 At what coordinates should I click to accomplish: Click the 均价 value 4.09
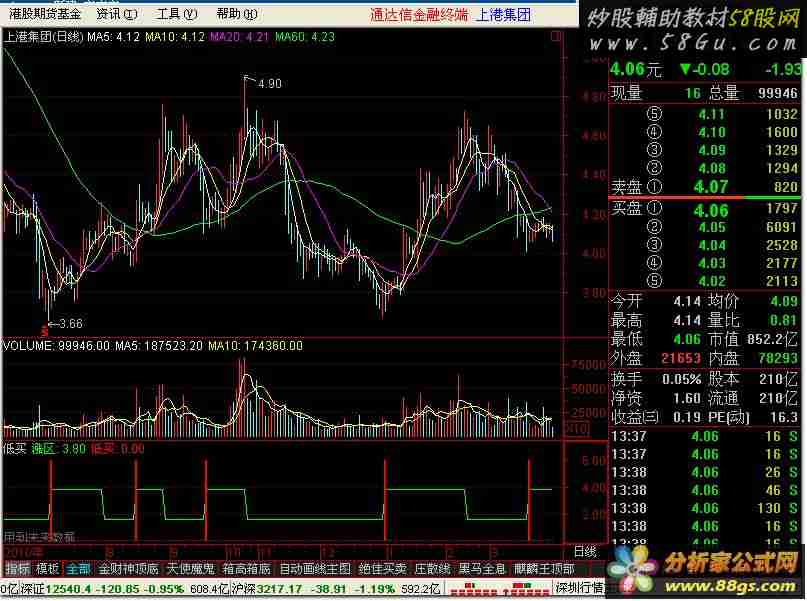(x=784, y=301)
